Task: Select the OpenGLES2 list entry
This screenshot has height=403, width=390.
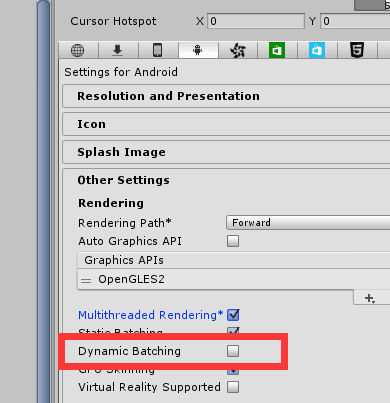Action: click(x=234, y=279)
